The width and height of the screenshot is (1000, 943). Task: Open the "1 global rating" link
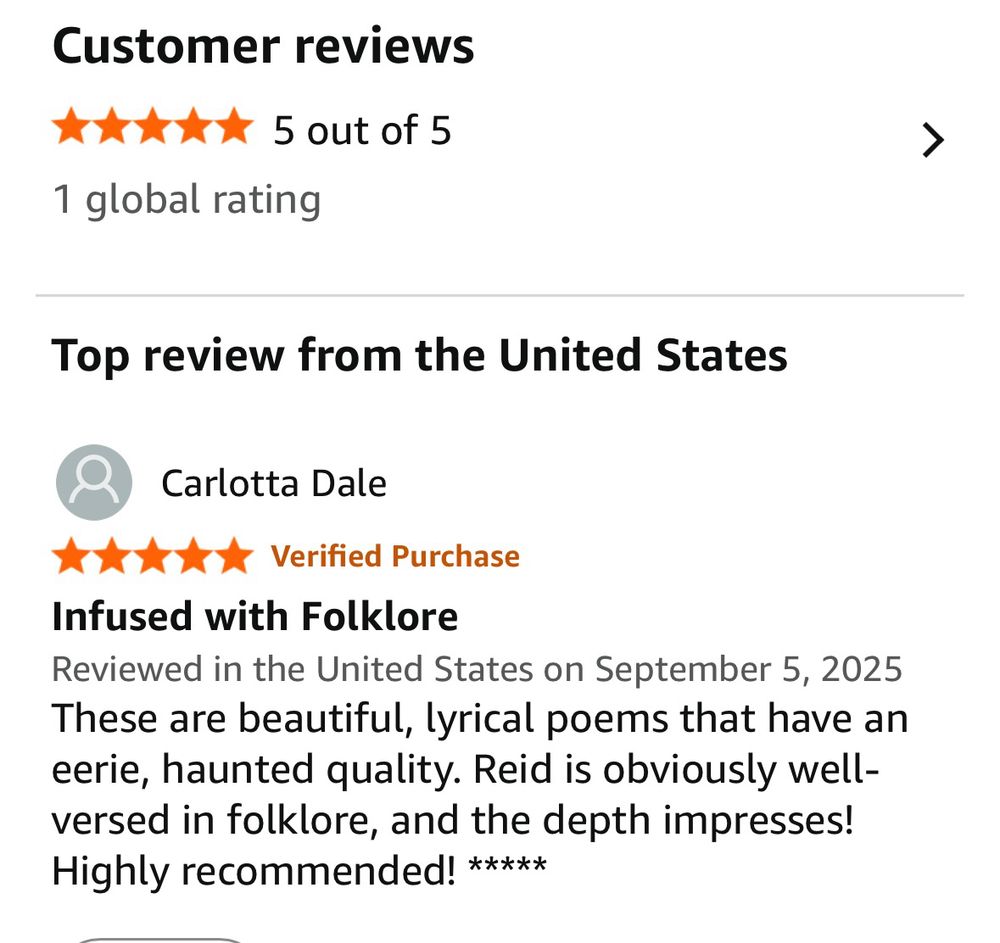(186, 199)
